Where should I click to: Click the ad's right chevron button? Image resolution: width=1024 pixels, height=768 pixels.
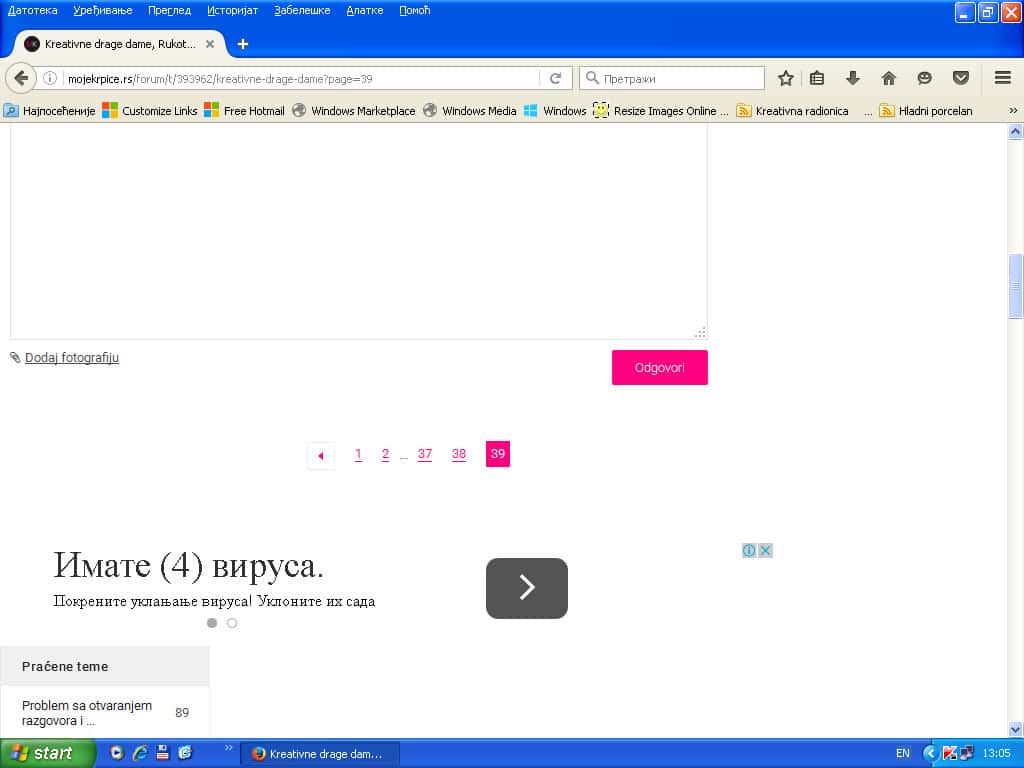click(x=526, y=588)
